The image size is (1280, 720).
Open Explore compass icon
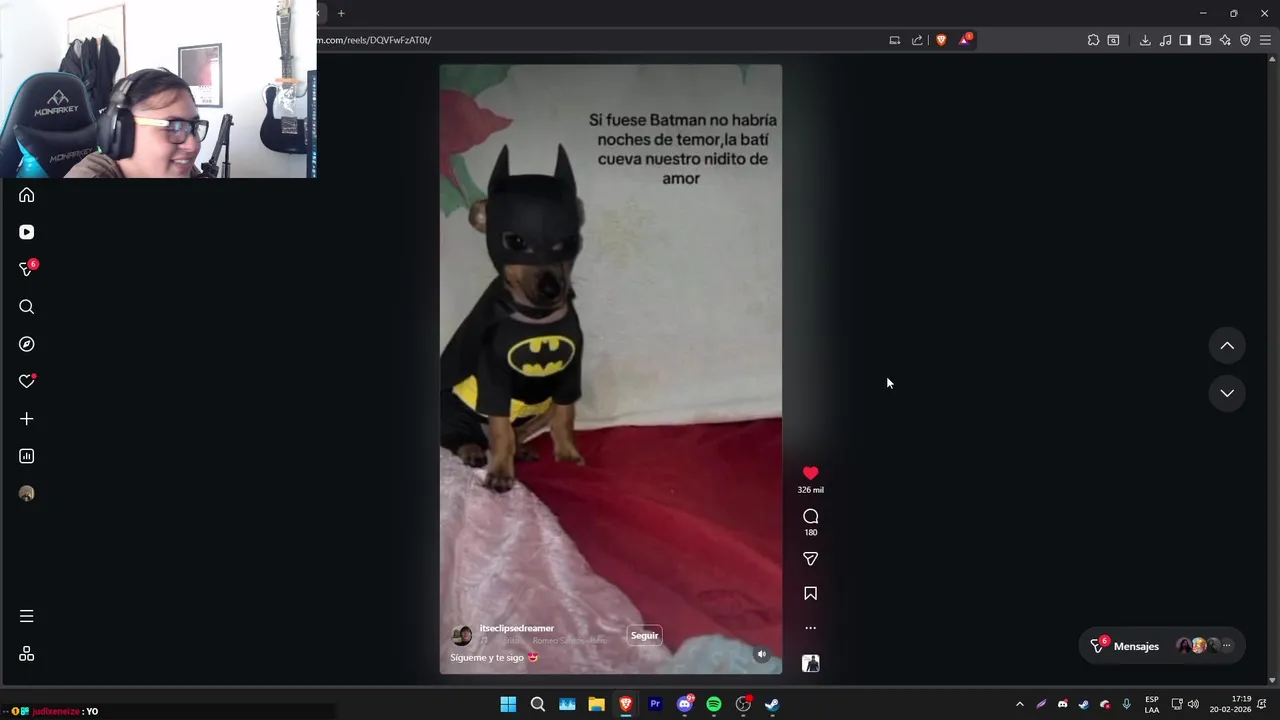27,344
